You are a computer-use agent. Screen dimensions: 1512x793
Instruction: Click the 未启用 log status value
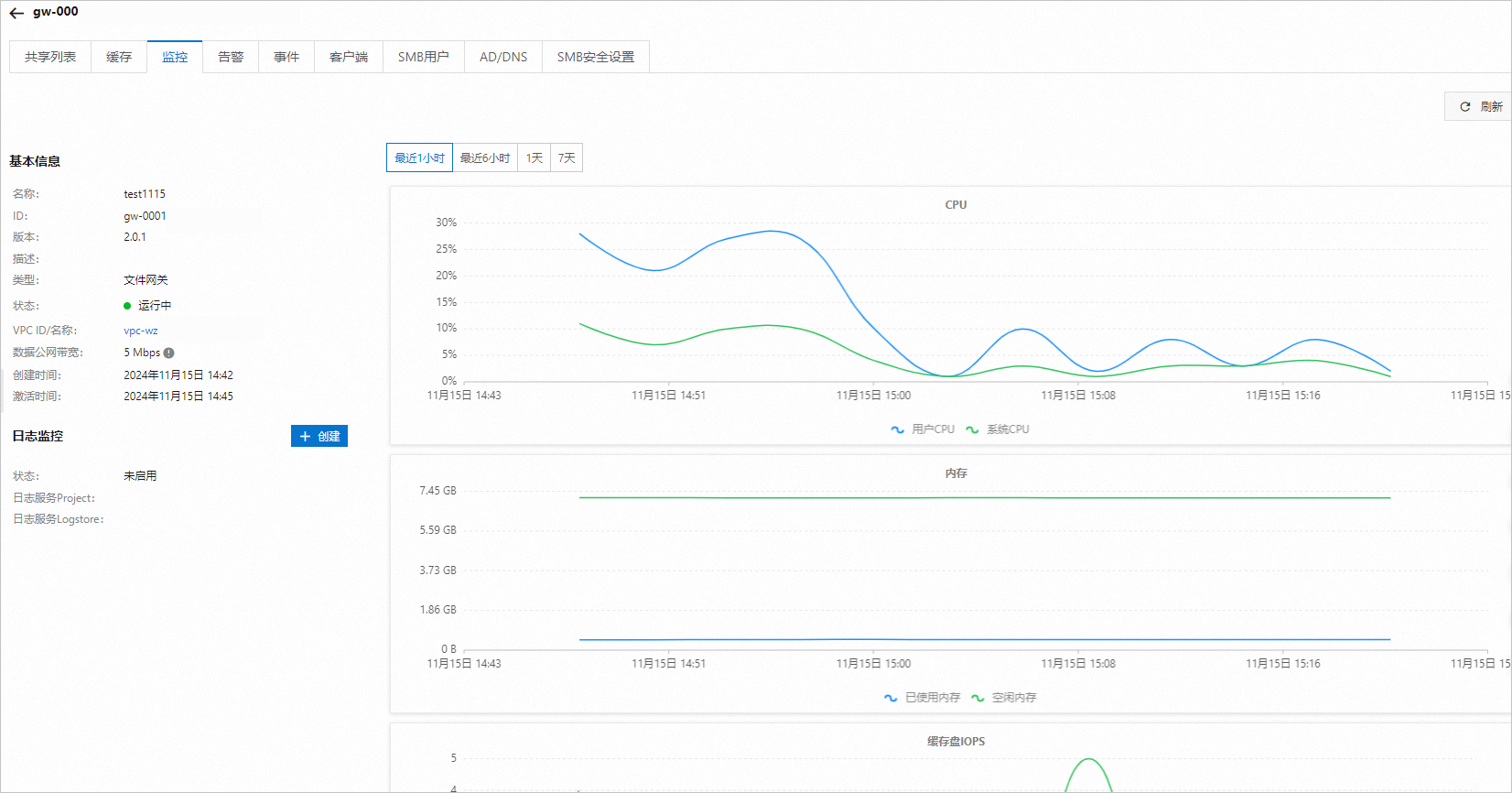(141, 476)
